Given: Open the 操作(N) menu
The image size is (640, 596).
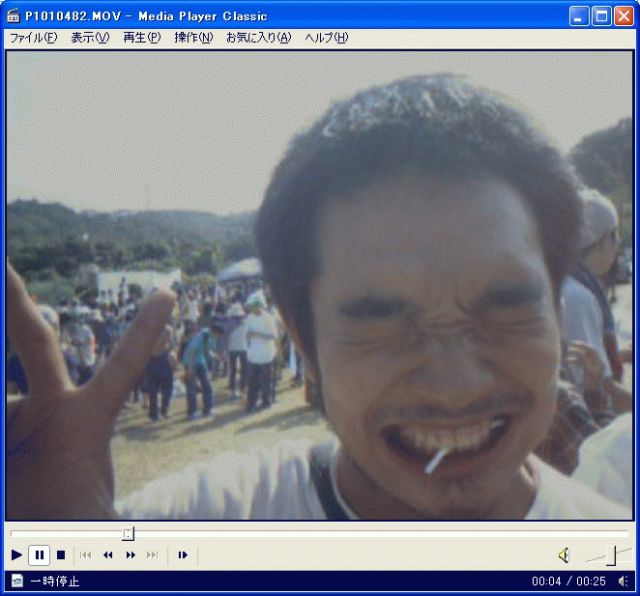Looking at the screenshot, I should (x=193, y=38).
